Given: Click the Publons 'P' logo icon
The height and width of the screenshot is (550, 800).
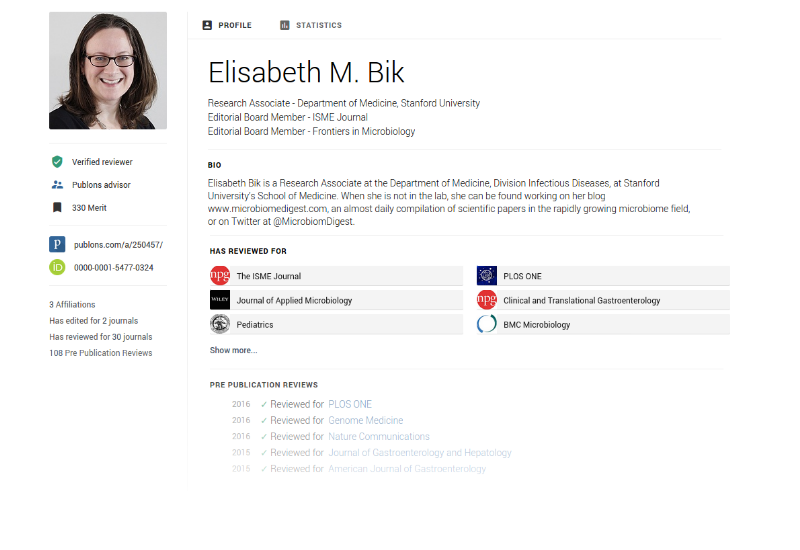Looking at the screenshot, I should pos(57,244).
